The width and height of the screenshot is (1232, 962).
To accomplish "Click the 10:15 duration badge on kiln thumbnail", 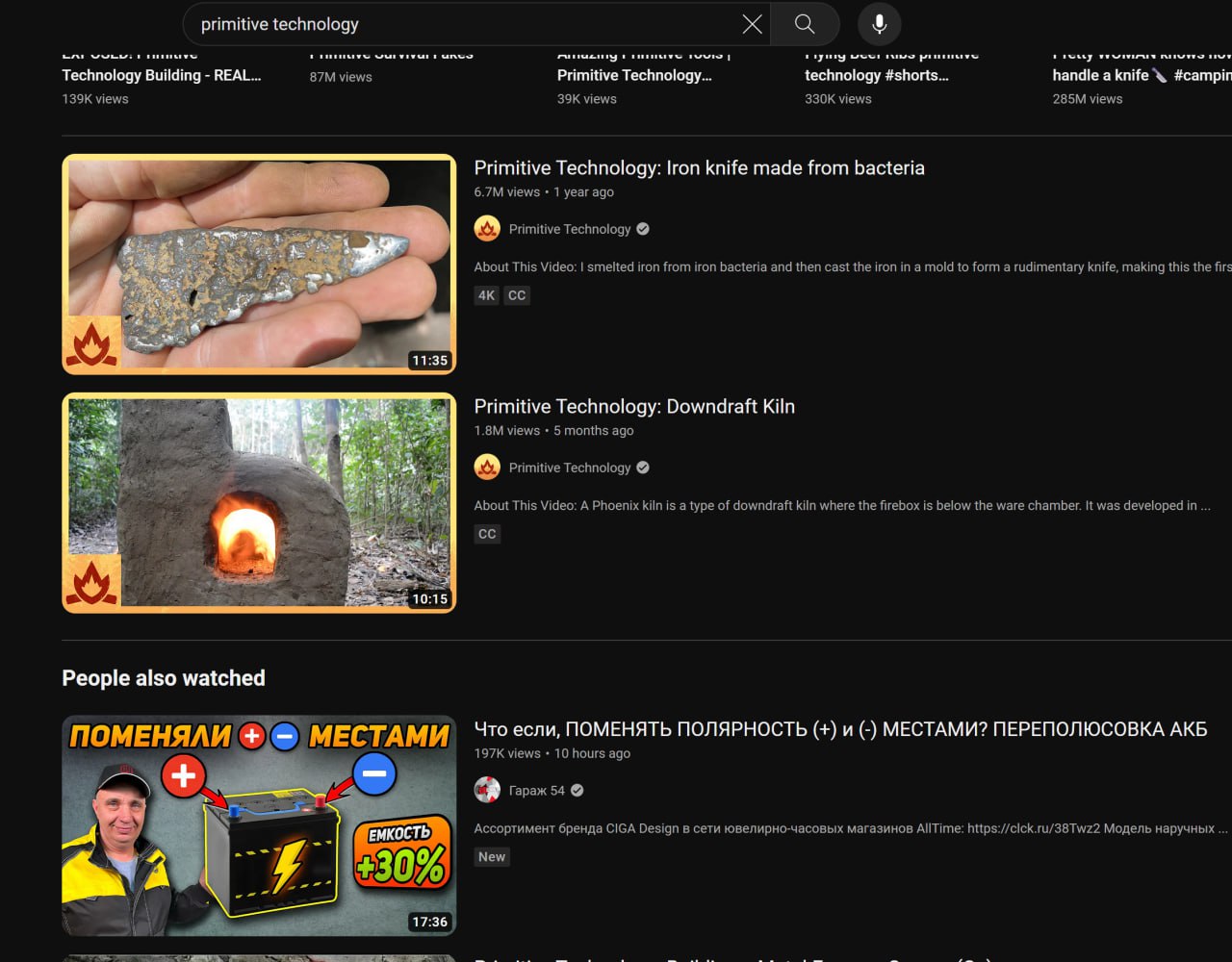I will (429, 598).
